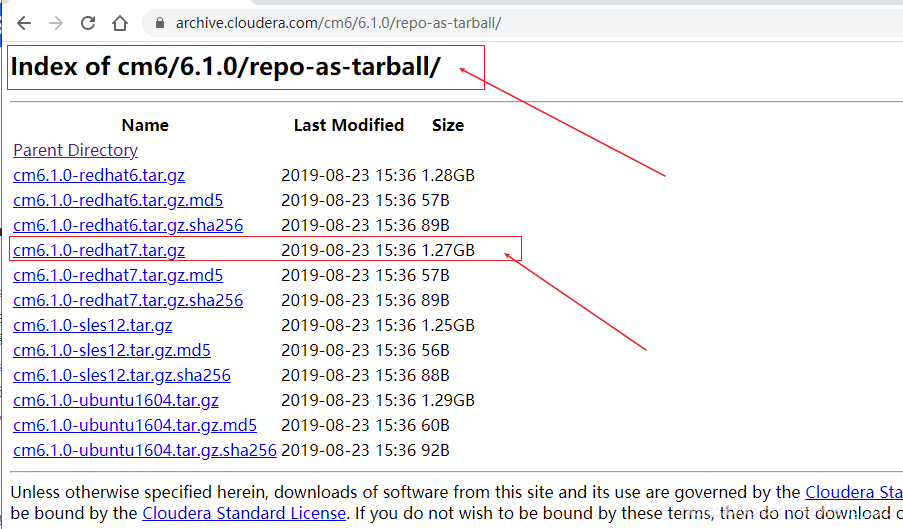
Task: View site info via the lock icon
Action: (160, 23)
